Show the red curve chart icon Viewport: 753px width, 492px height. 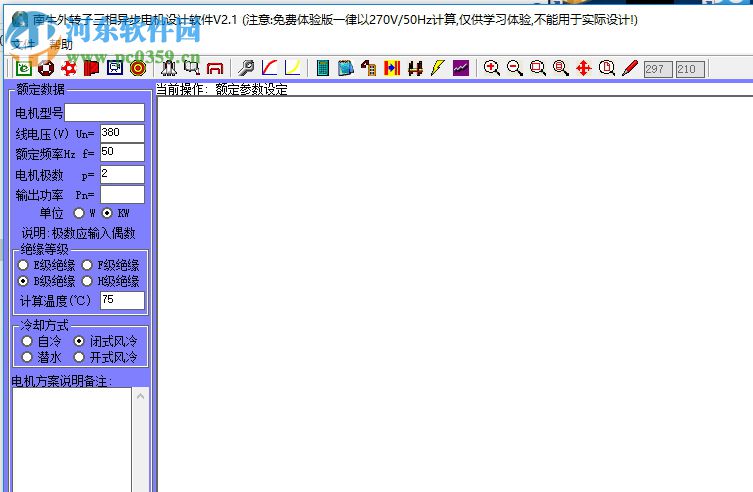(x=269, y=68)
